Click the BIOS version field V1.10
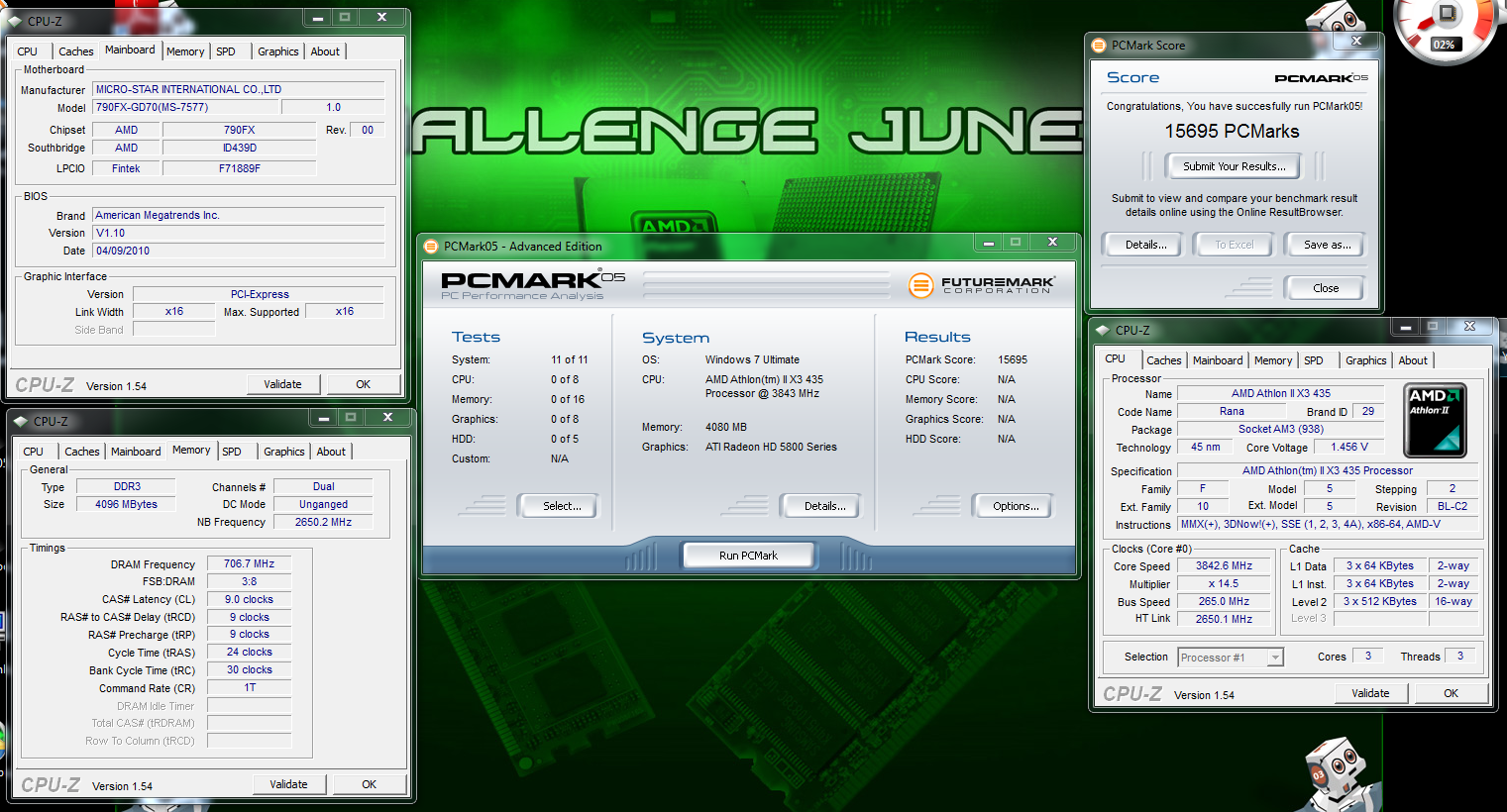 click(x=238, y=233)
